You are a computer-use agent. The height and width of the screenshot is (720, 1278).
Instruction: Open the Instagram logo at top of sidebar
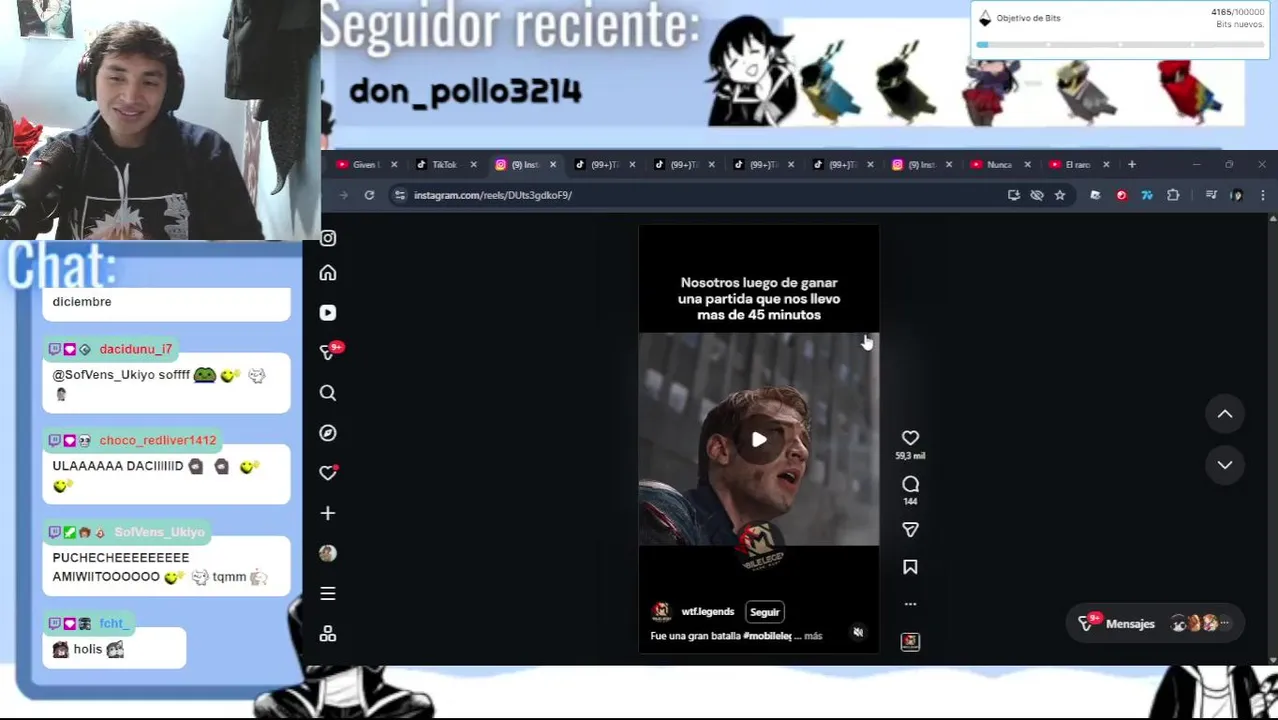pos(328,238)
